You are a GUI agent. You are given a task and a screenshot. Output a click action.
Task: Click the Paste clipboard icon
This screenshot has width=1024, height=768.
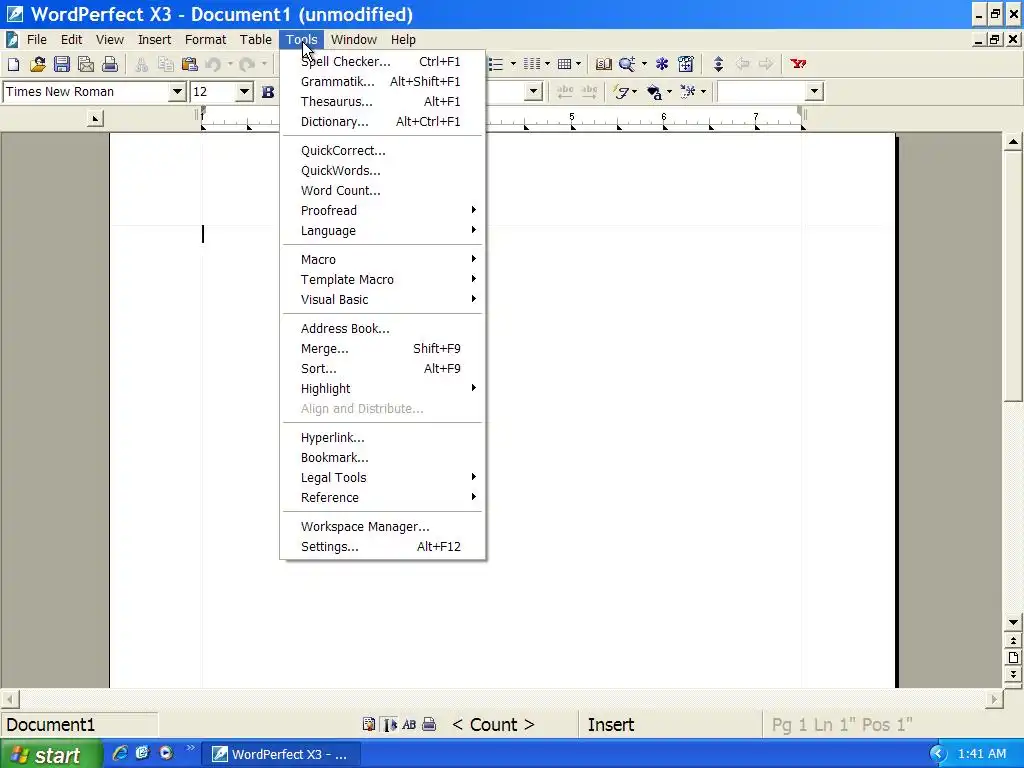coord(189,64)
